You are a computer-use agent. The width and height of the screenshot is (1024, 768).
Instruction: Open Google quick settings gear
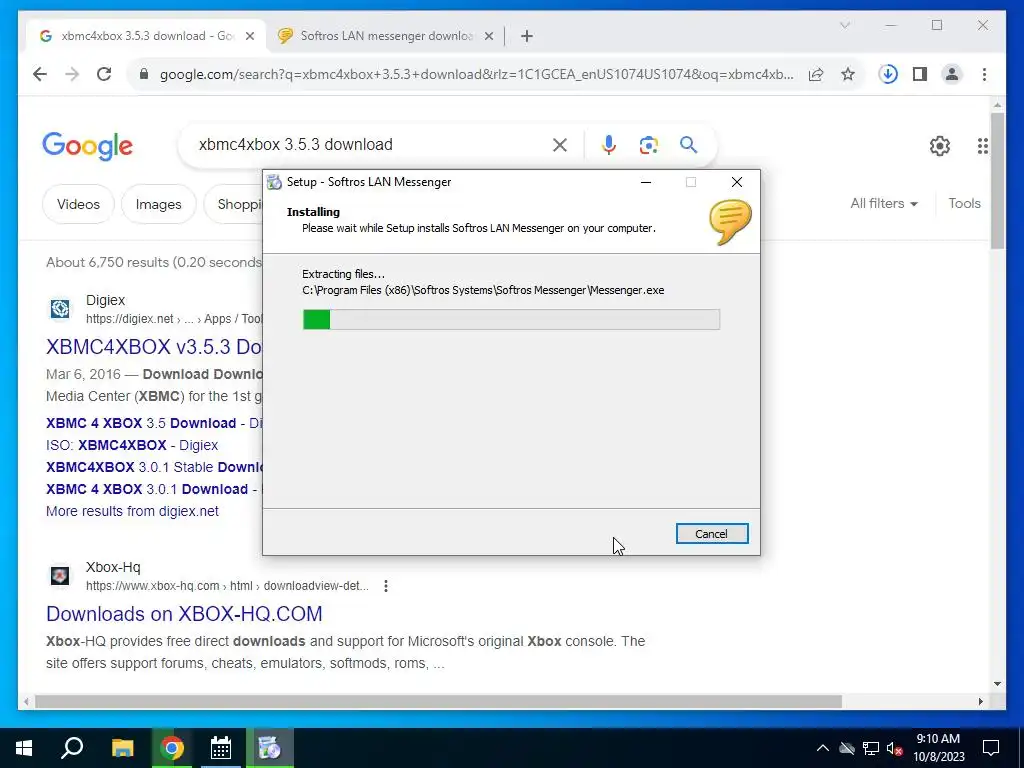pyautogui.click(x=940, y=146)
